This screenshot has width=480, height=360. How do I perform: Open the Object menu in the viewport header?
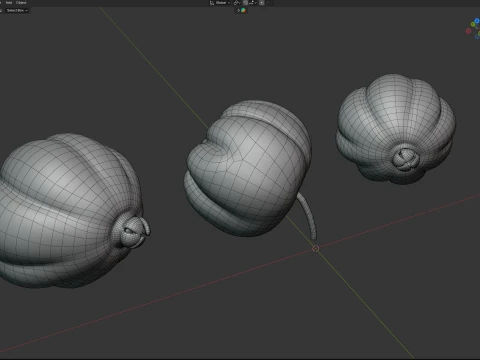(21, 3)
